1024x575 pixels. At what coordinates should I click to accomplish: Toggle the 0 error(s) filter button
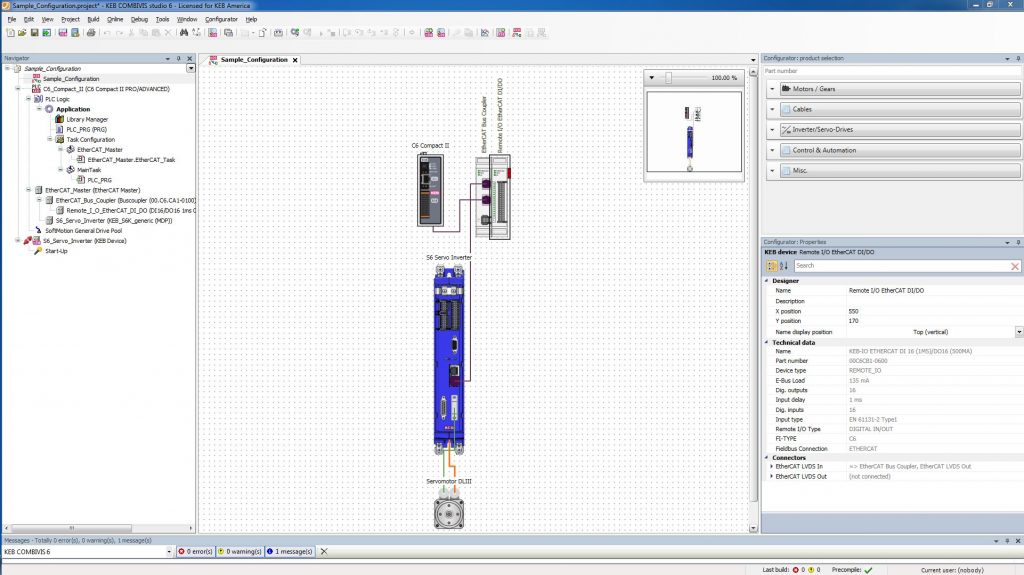196,551
